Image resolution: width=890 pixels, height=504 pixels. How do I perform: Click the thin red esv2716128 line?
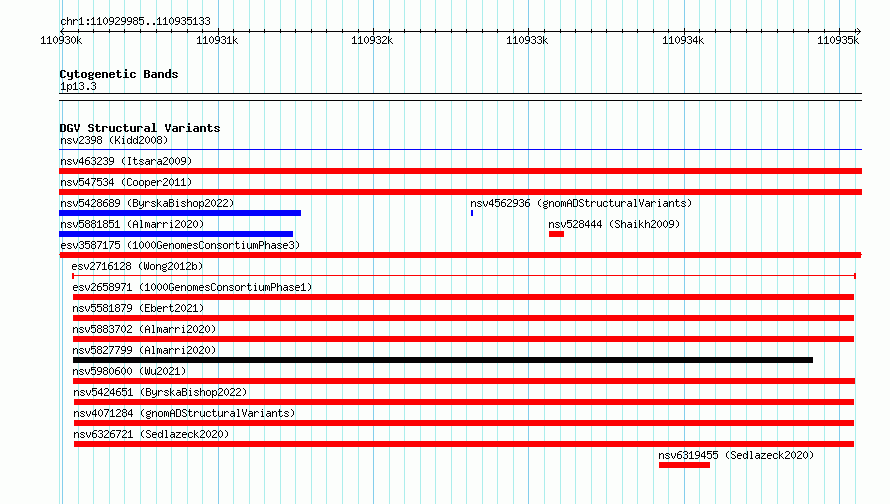464,276
